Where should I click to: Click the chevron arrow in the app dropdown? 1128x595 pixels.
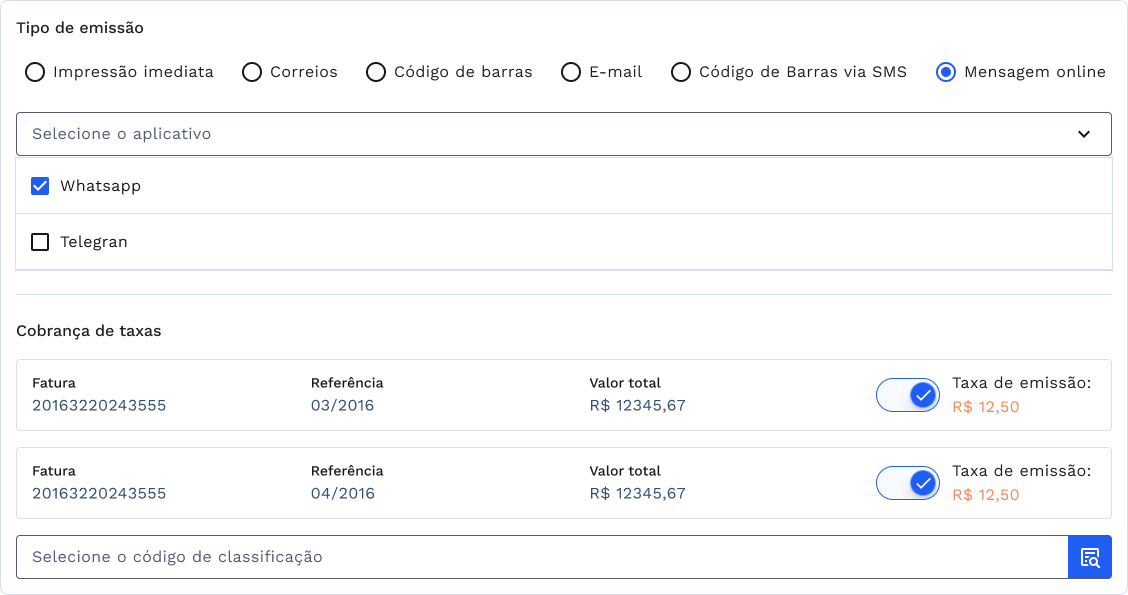(1084, 134)
